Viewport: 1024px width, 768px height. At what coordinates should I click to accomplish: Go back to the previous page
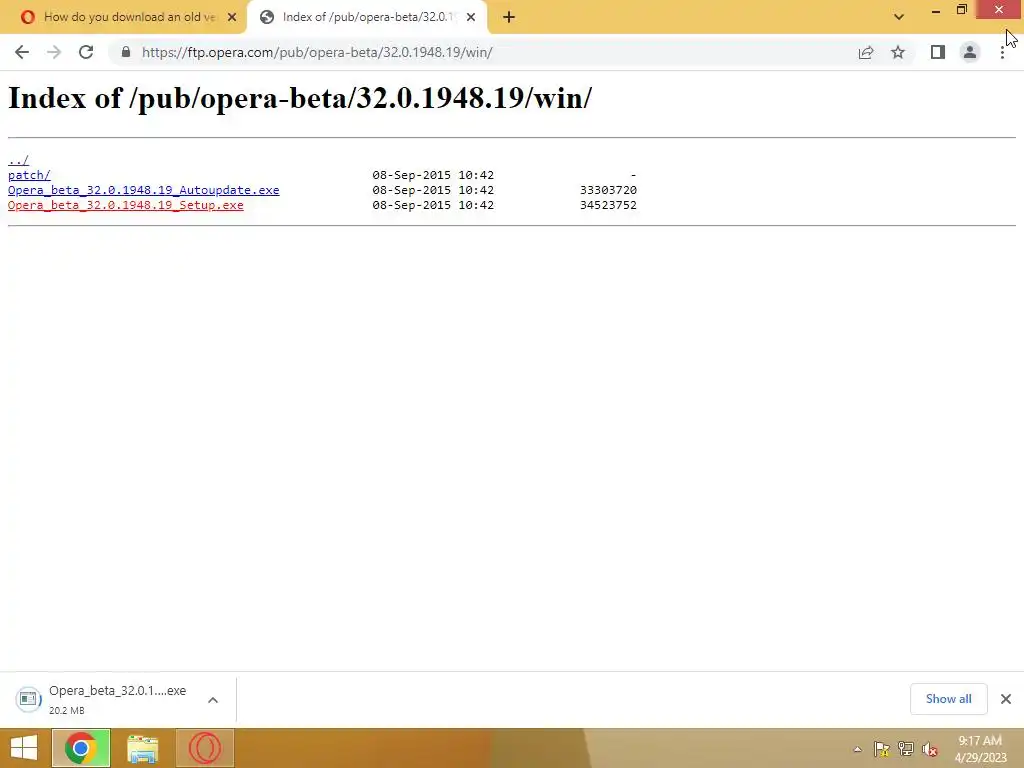pos(22,52)
